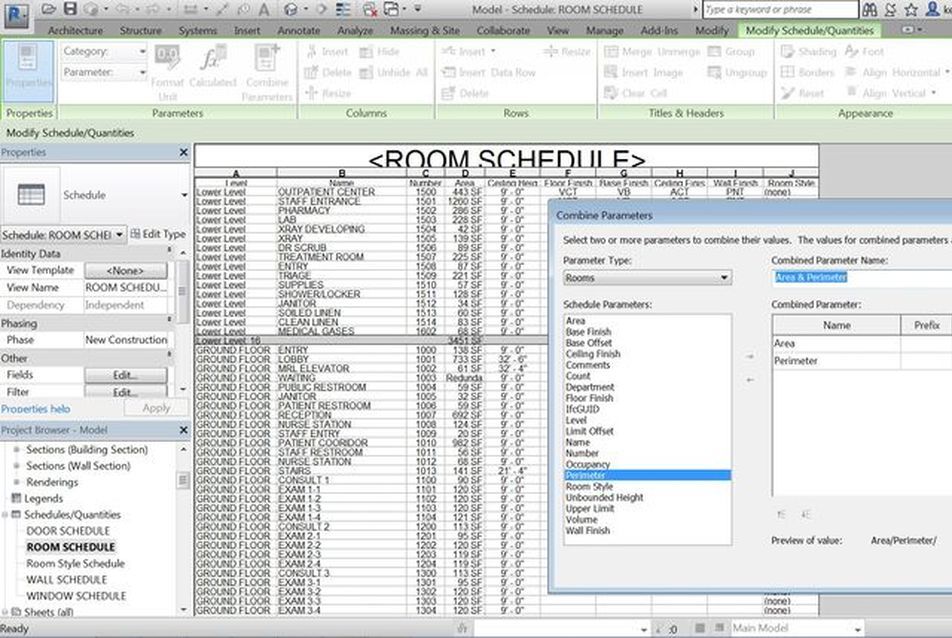The width and height of the screenshot is (952, 638).
Task: Click Edit Type in Properties panel
Action: click(x=158, y=234)
